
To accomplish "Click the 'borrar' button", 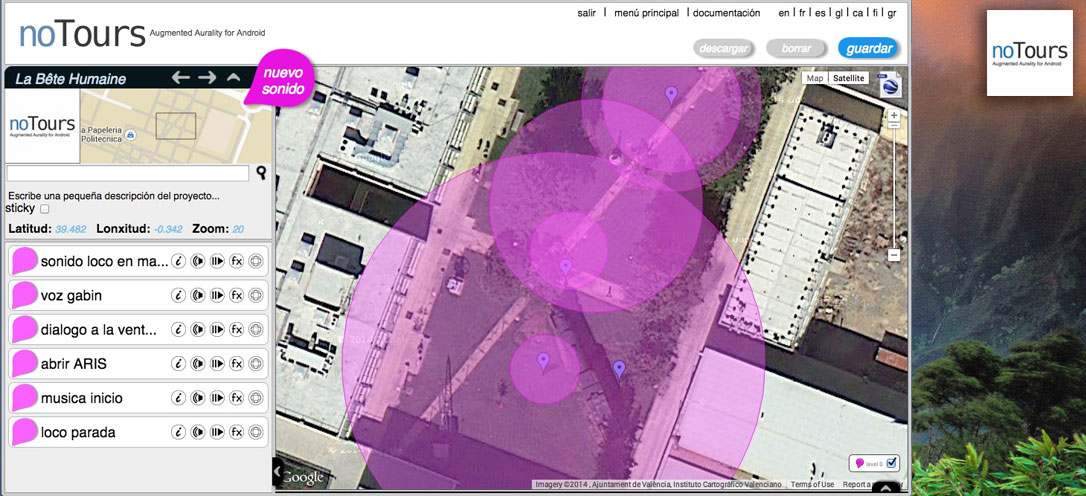I will point(796,48).
